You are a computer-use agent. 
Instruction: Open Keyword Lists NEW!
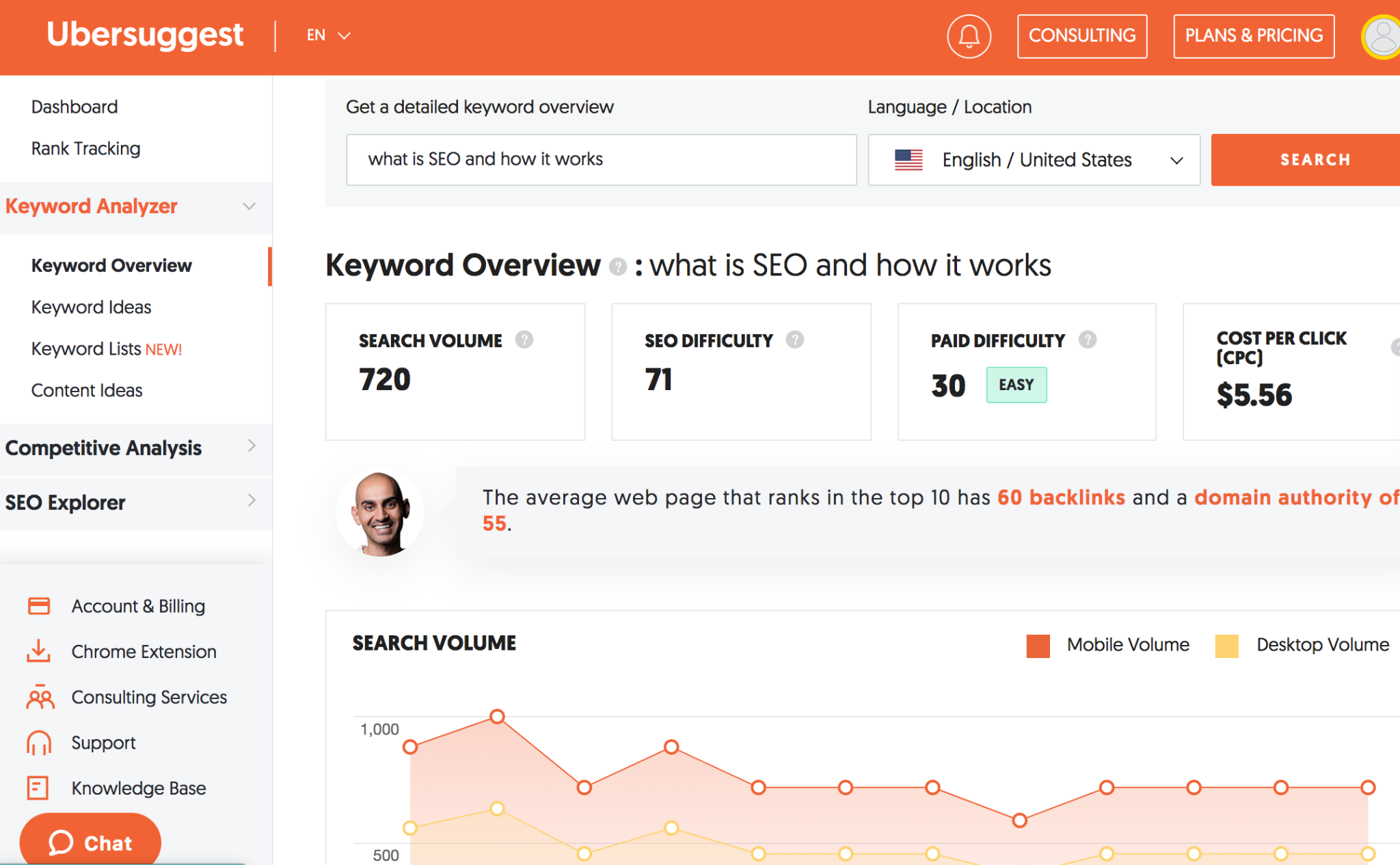(x=107, y=349)
